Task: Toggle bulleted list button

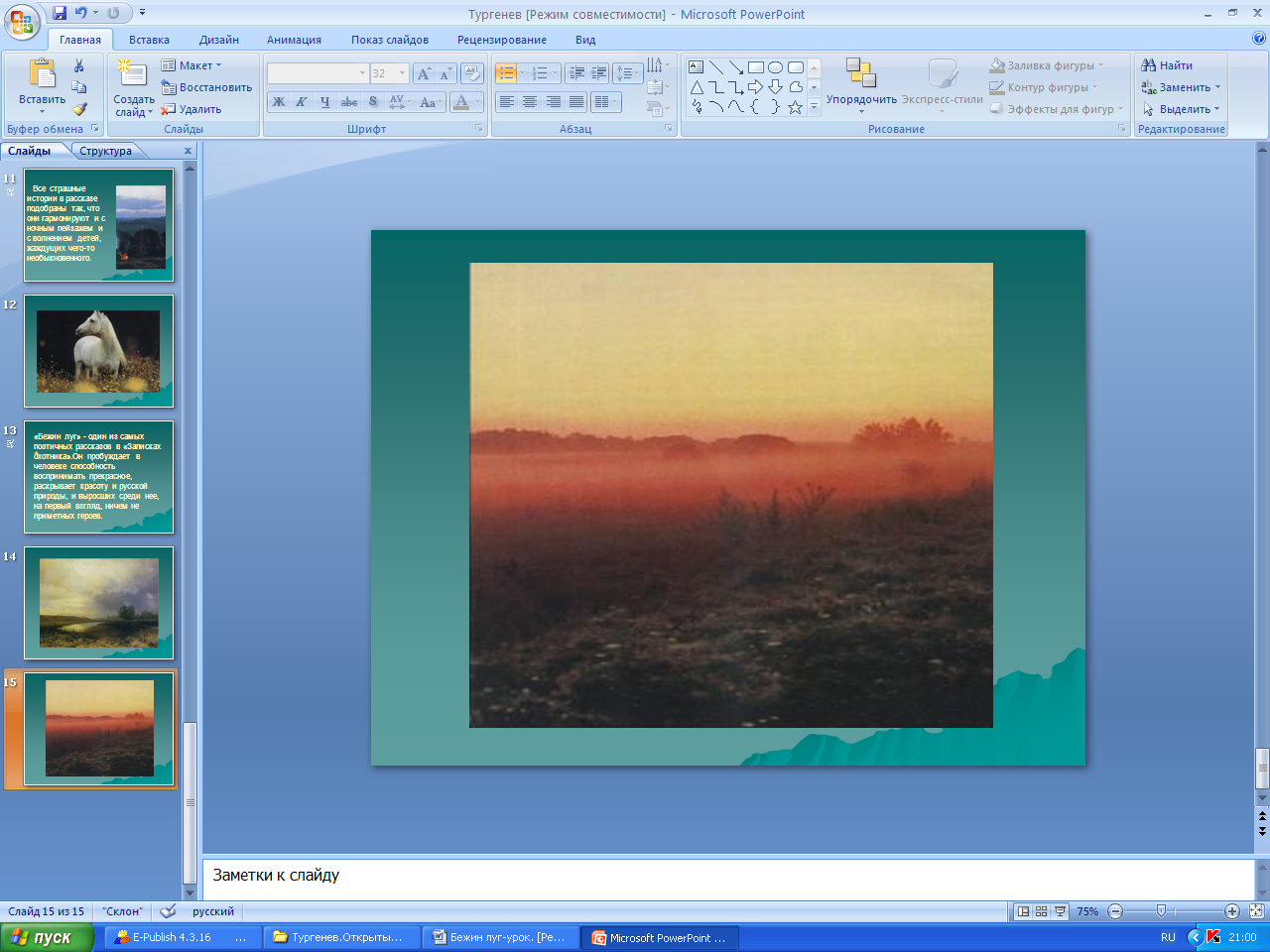Action: 506,73
